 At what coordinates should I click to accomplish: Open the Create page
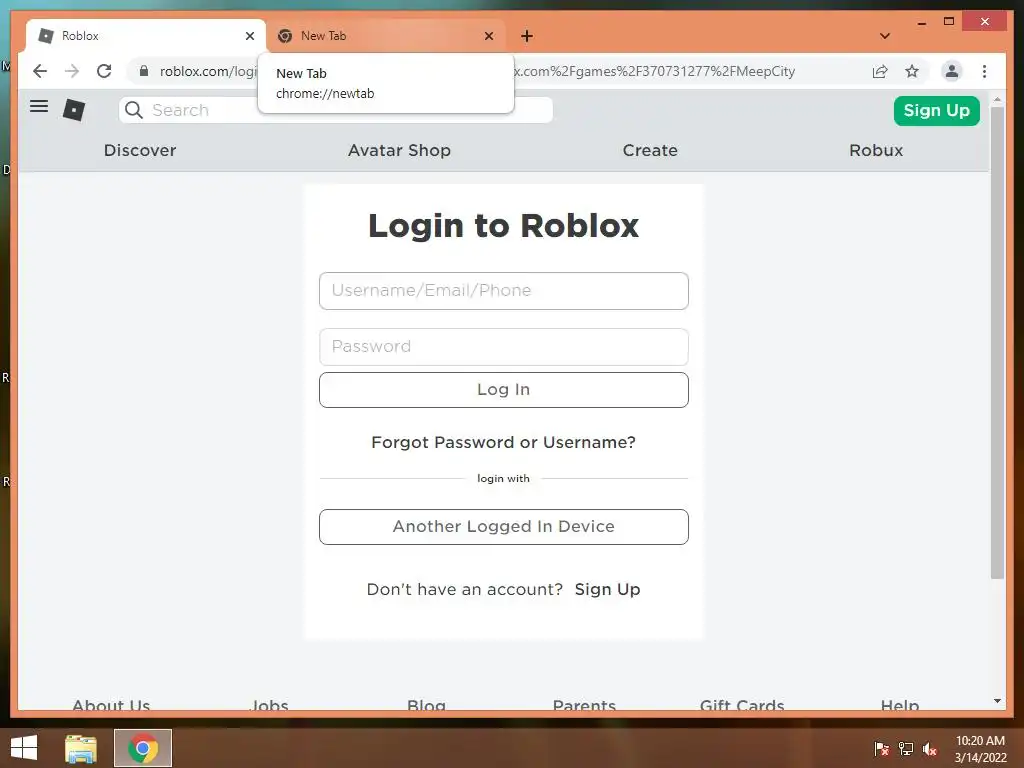click(x=650, y=150)
